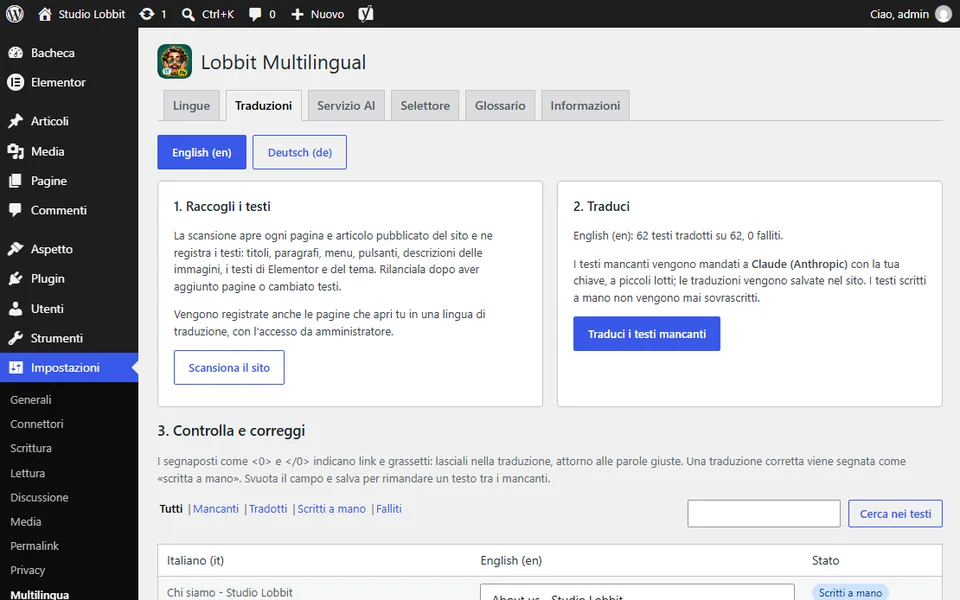Click the Scritti a mano status badge
The width and height of the screenshot is (960, 600).
[850, 593]
